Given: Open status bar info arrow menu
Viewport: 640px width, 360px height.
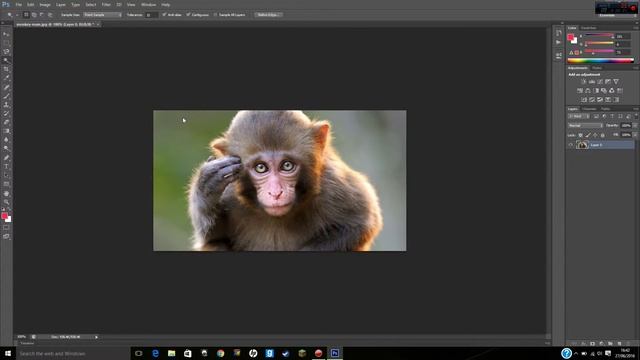Looking at the screenshot, I should (96, 337).
